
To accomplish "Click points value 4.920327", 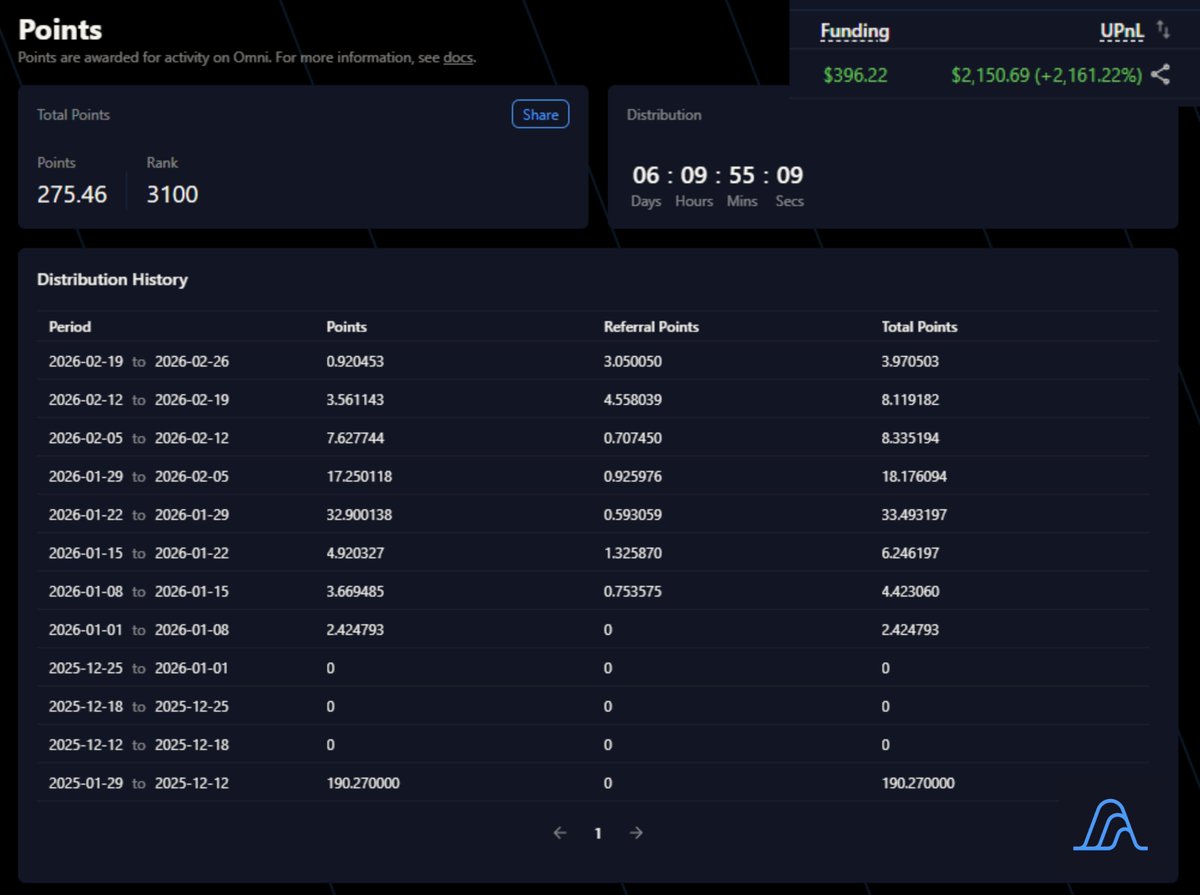I will (355, 553).
